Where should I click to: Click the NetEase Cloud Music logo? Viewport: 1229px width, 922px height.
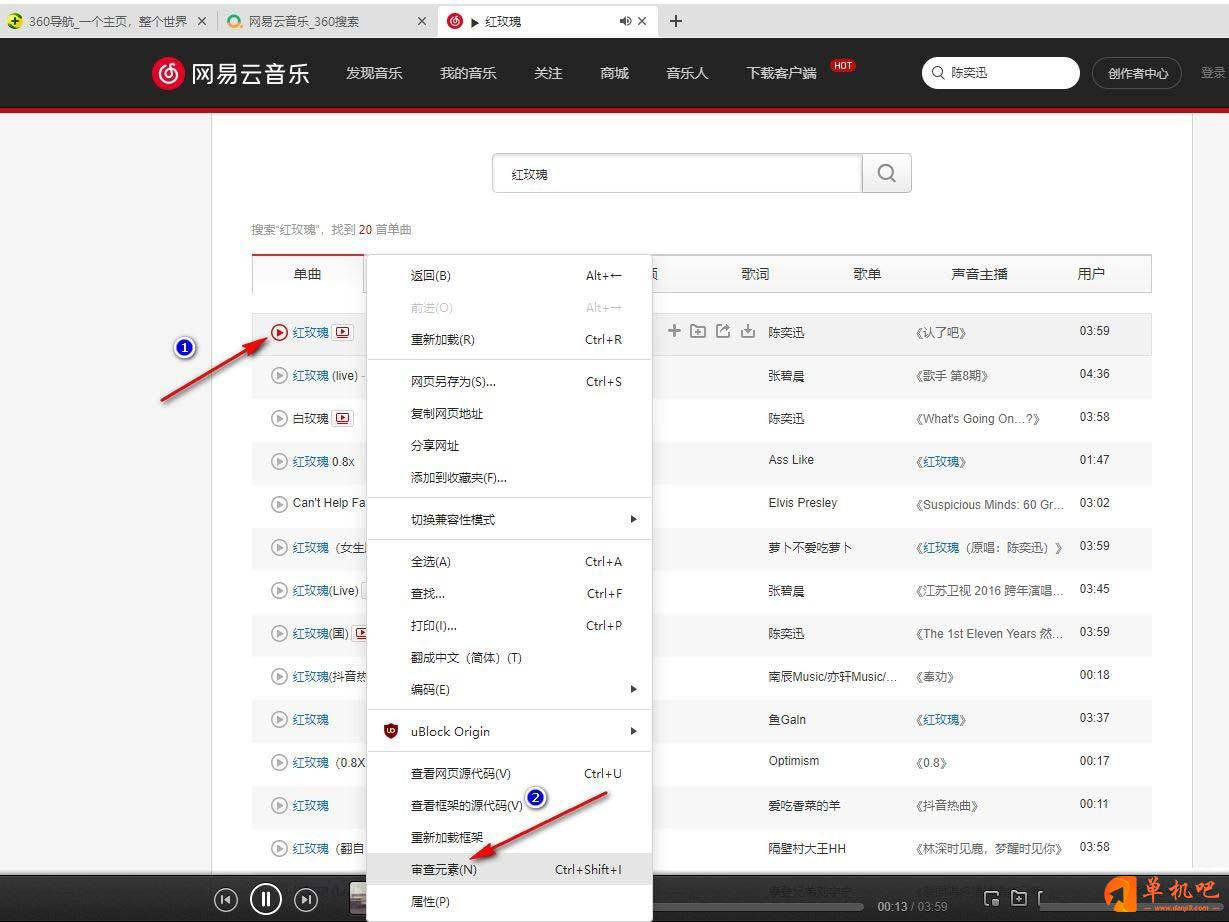[x=231, y=73]
